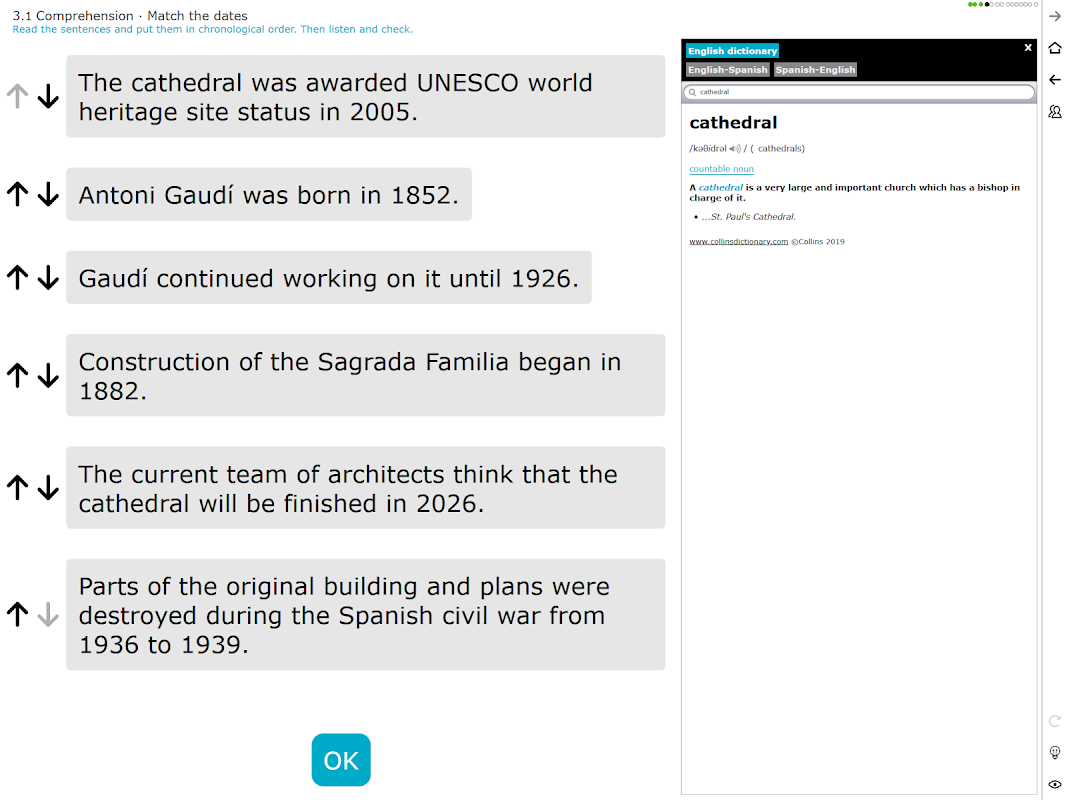
Task: Move Gaudí born 1852 sentence down
Action: (48, 195)
